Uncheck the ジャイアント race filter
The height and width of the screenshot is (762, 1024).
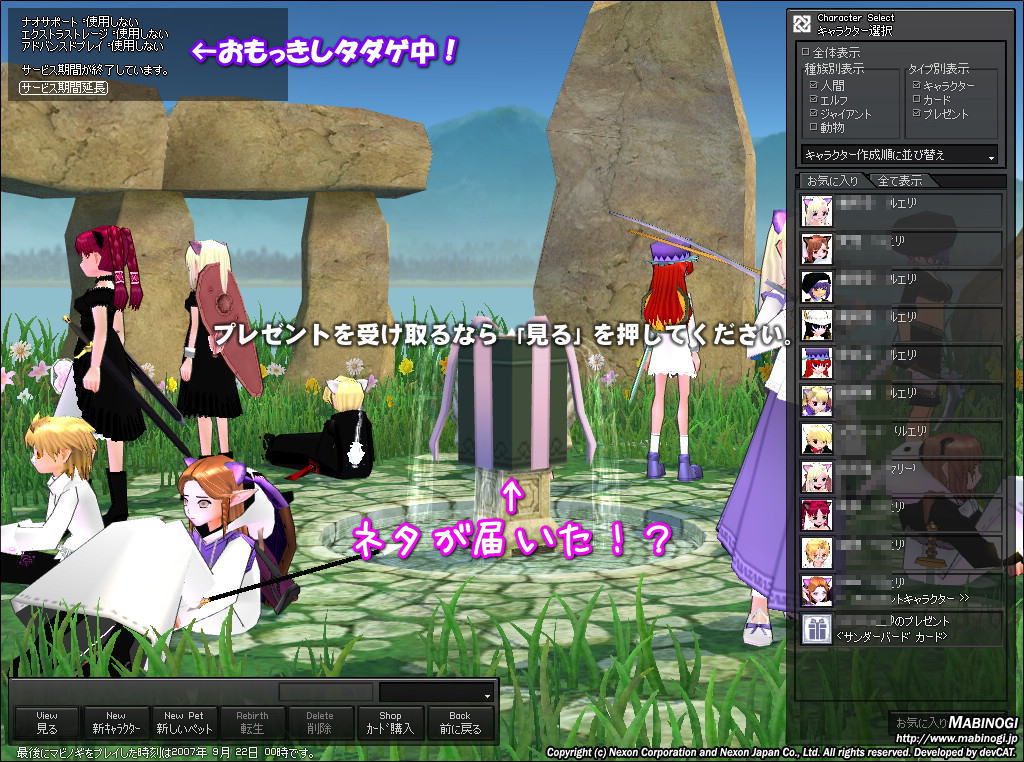click(813, 113)
